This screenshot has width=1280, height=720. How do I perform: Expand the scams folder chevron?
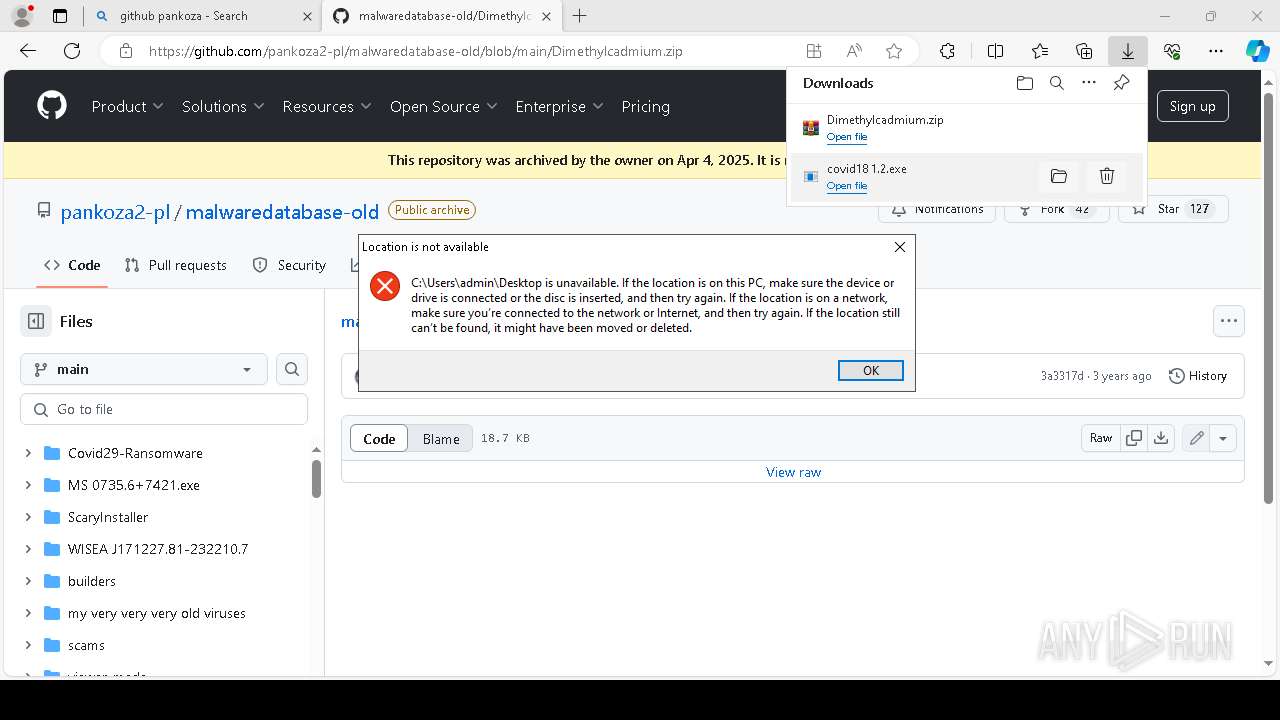point(28,645)
